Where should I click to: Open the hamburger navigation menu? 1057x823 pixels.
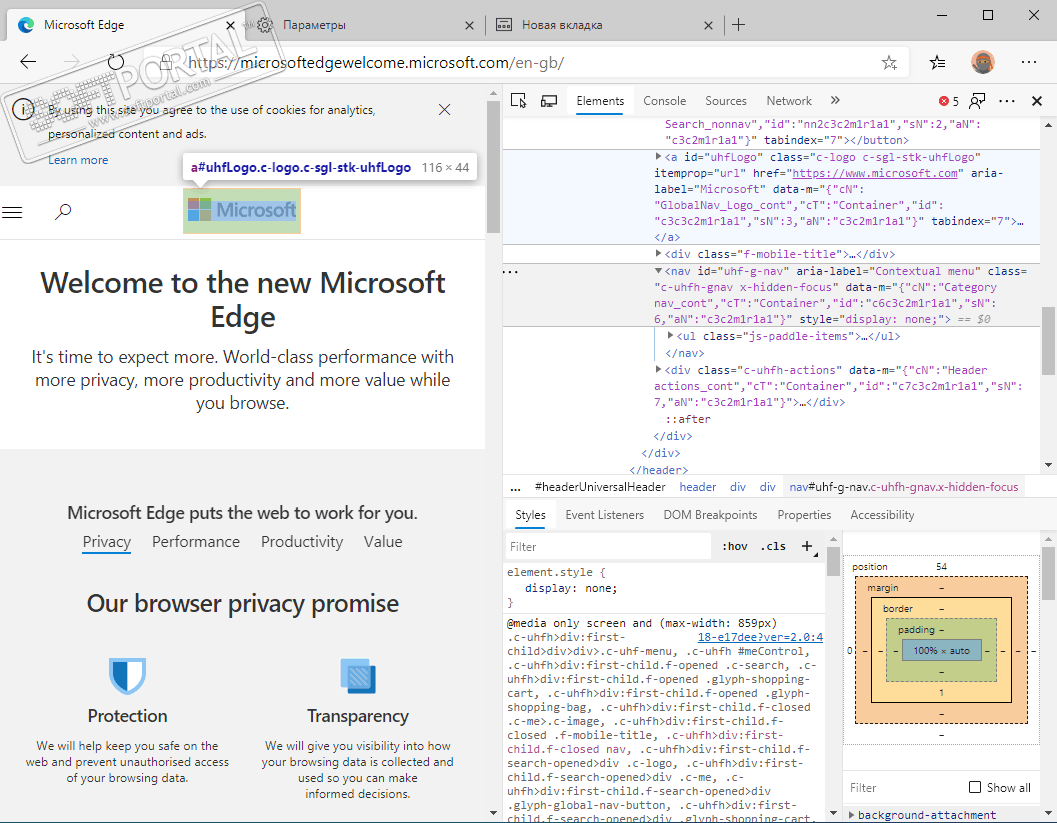[12, 212]
